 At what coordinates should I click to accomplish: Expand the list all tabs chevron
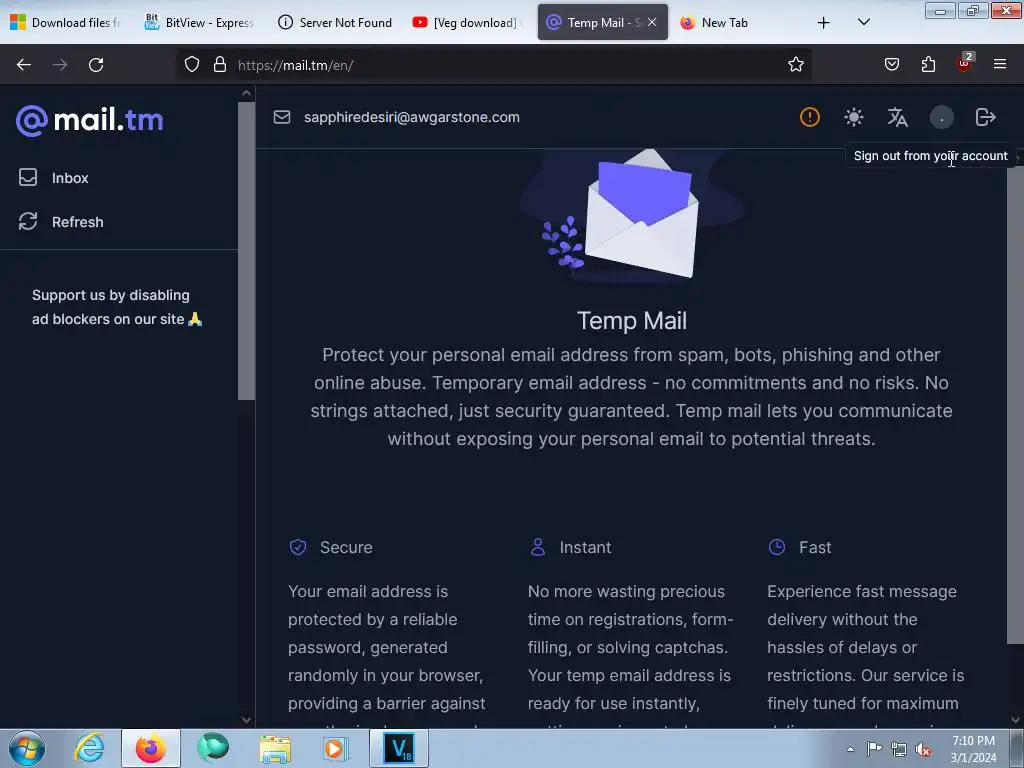[863, 22]
